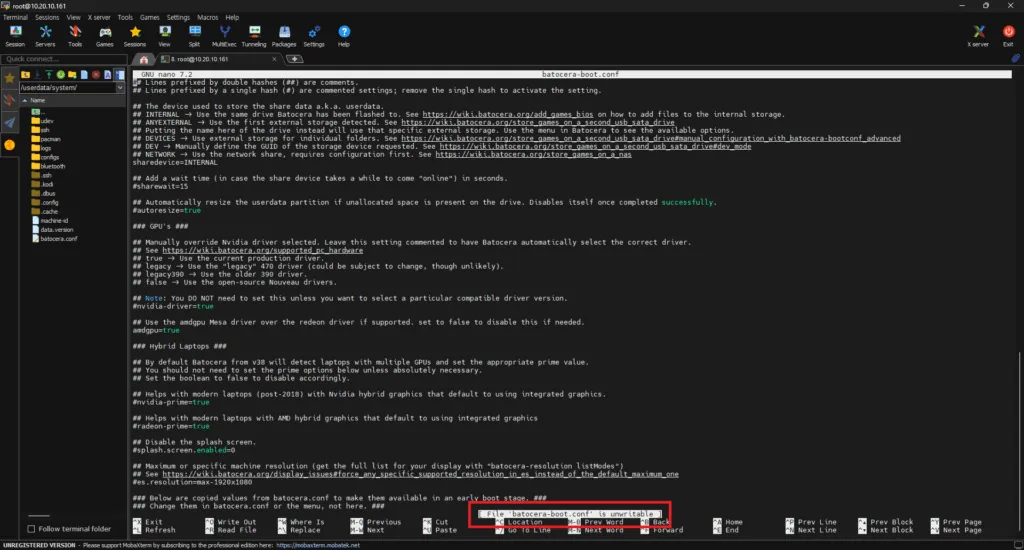Click the SFTP download arrow icon
The height and width of the screenshot is (550, 1024).
coord(37,74)
